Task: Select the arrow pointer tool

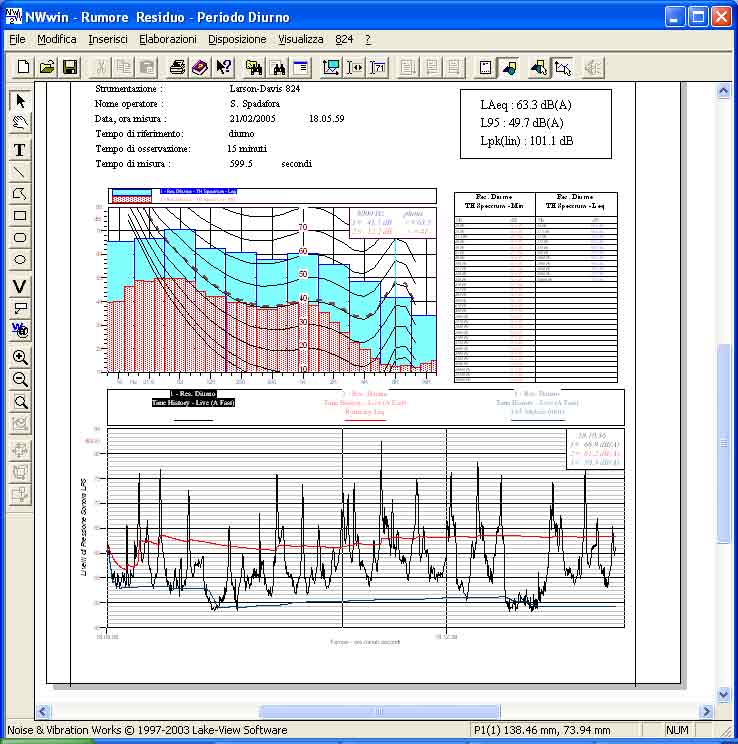Action: tap(20, 101)
